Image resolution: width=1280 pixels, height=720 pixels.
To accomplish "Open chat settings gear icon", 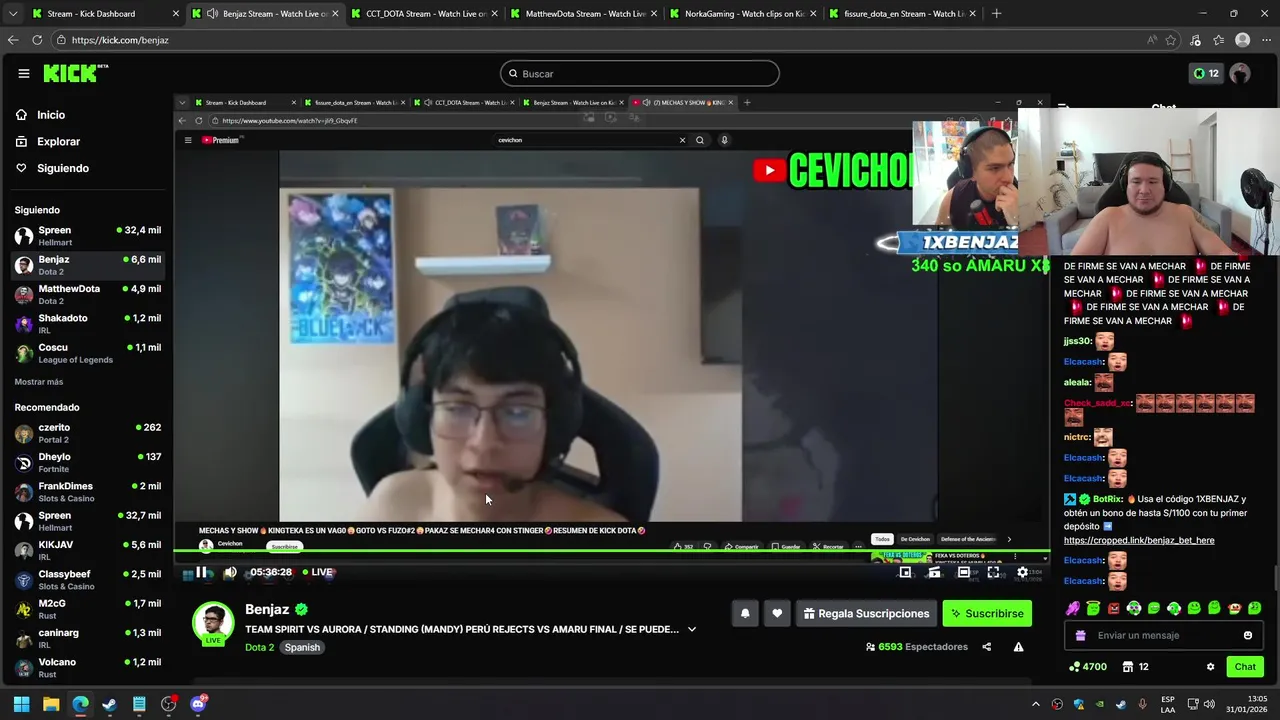I will (x=1210, y=667).
